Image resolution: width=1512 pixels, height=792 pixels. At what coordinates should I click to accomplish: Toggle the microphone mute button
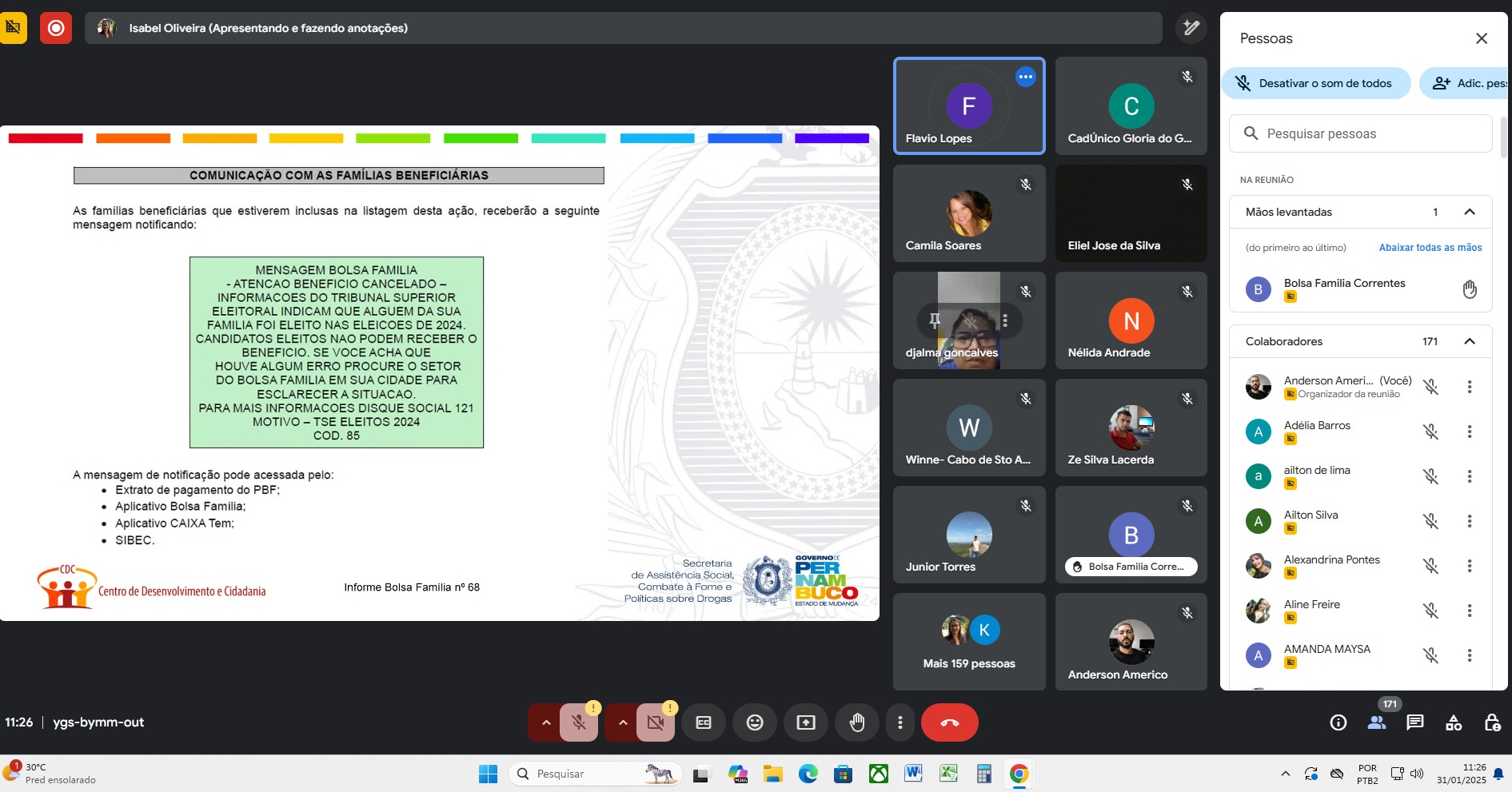pos(579,722)
